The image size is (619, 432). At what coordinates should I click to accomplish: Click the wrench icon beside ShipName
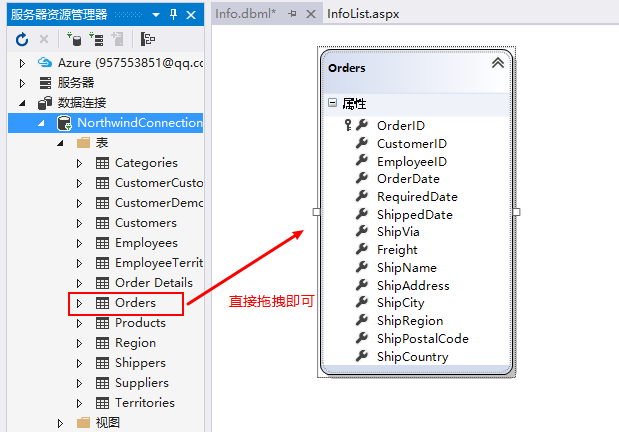[x=362, y=267]
